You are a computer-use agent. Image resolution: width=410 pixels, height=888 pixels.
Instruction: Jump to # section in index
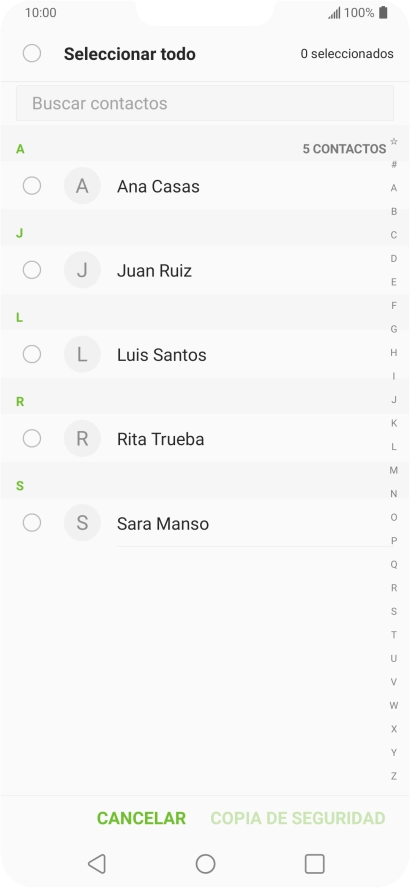coord(394,164)
